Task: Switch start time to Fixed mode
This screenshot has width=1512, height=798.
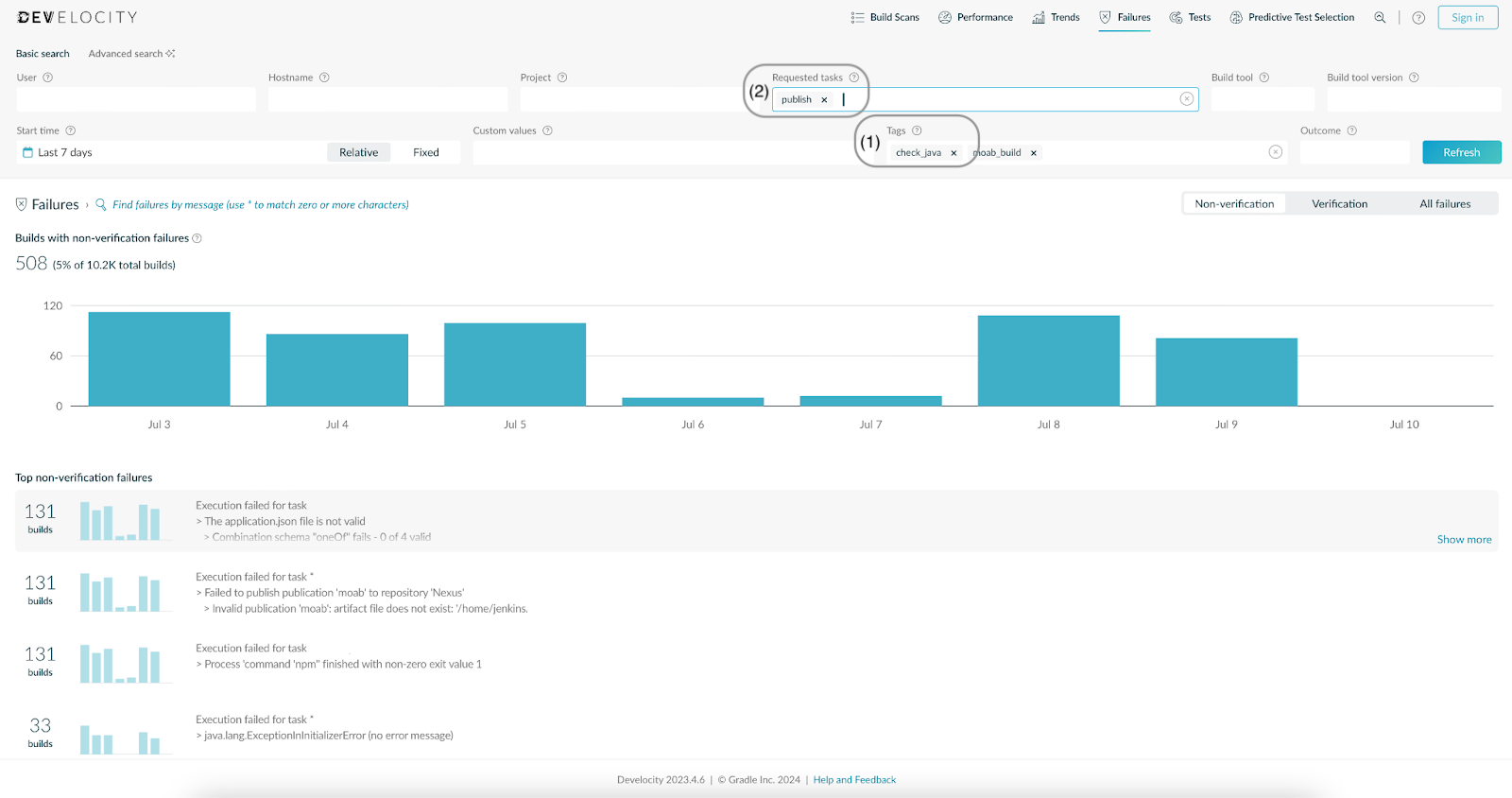Action: point(425,152)
